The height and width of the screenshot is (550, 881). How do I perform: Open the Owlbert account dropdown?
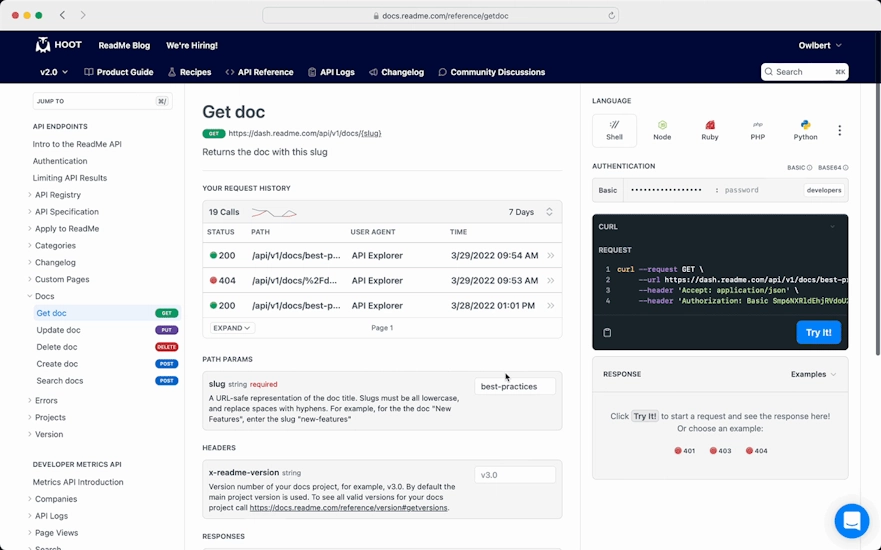pyautogui.click(x=820, y=46)
